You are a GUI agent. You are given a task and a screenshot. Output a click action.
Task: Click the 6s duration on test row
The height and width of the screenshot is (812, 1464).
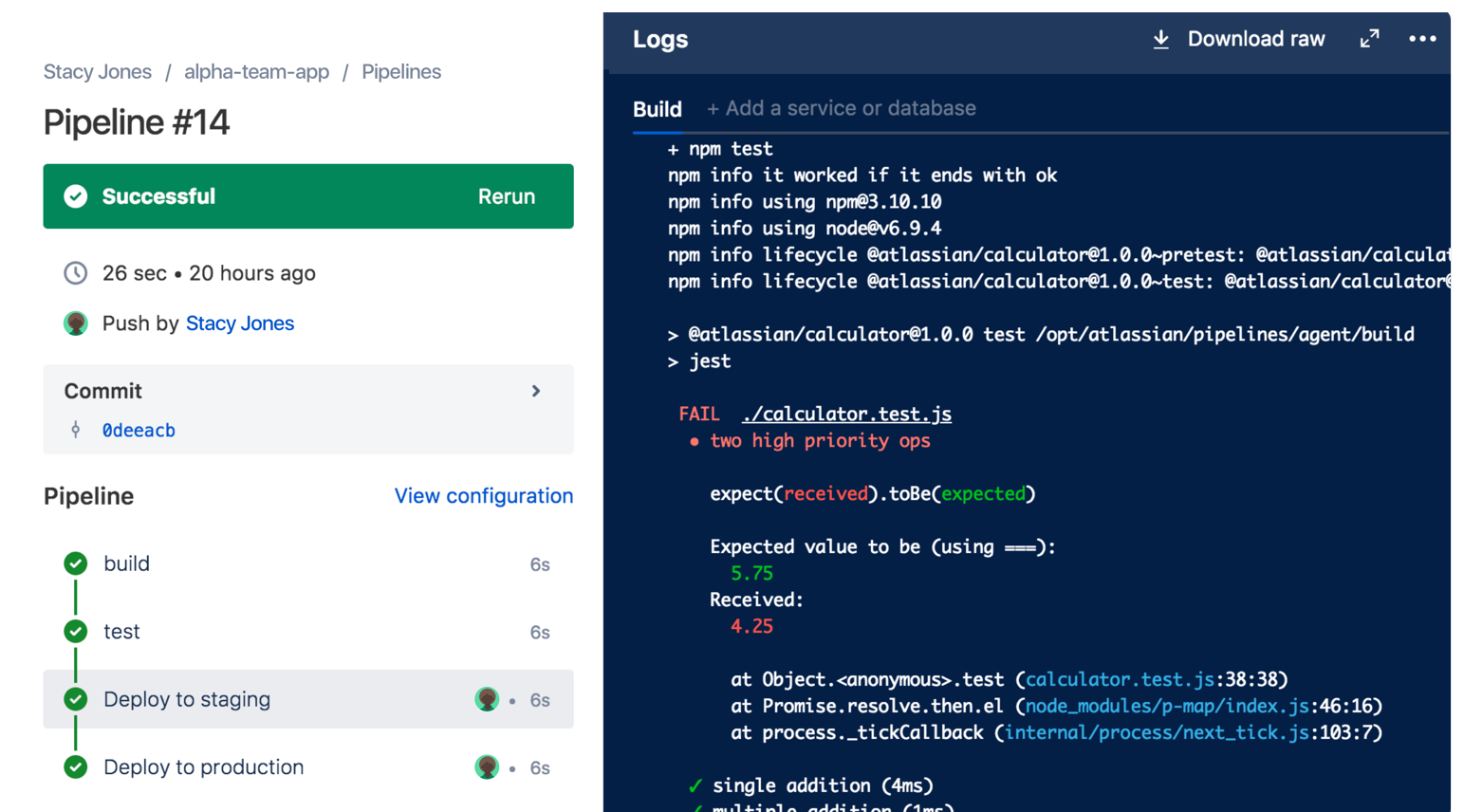(540, 633)
